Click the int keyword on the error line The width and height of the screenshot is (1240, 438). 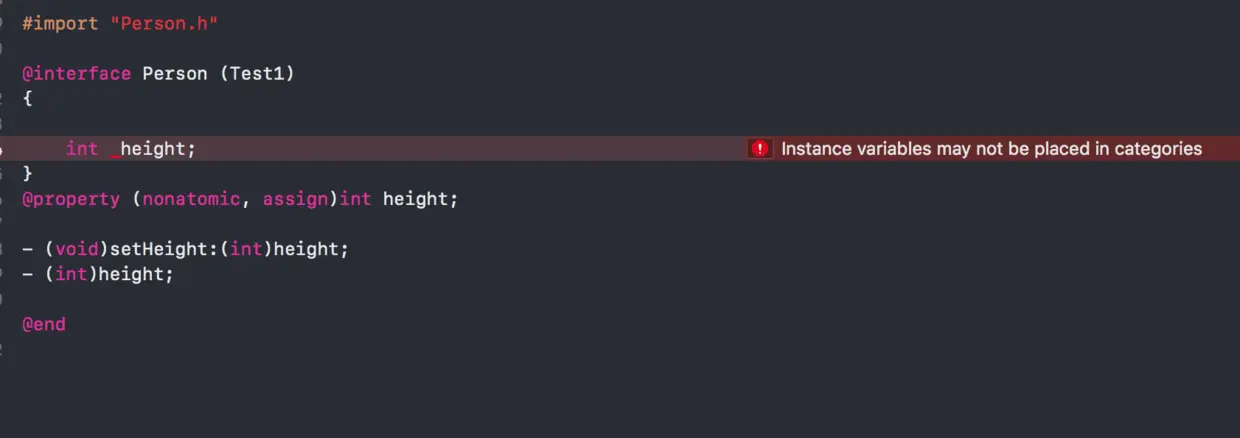click(x=82, y=149)
